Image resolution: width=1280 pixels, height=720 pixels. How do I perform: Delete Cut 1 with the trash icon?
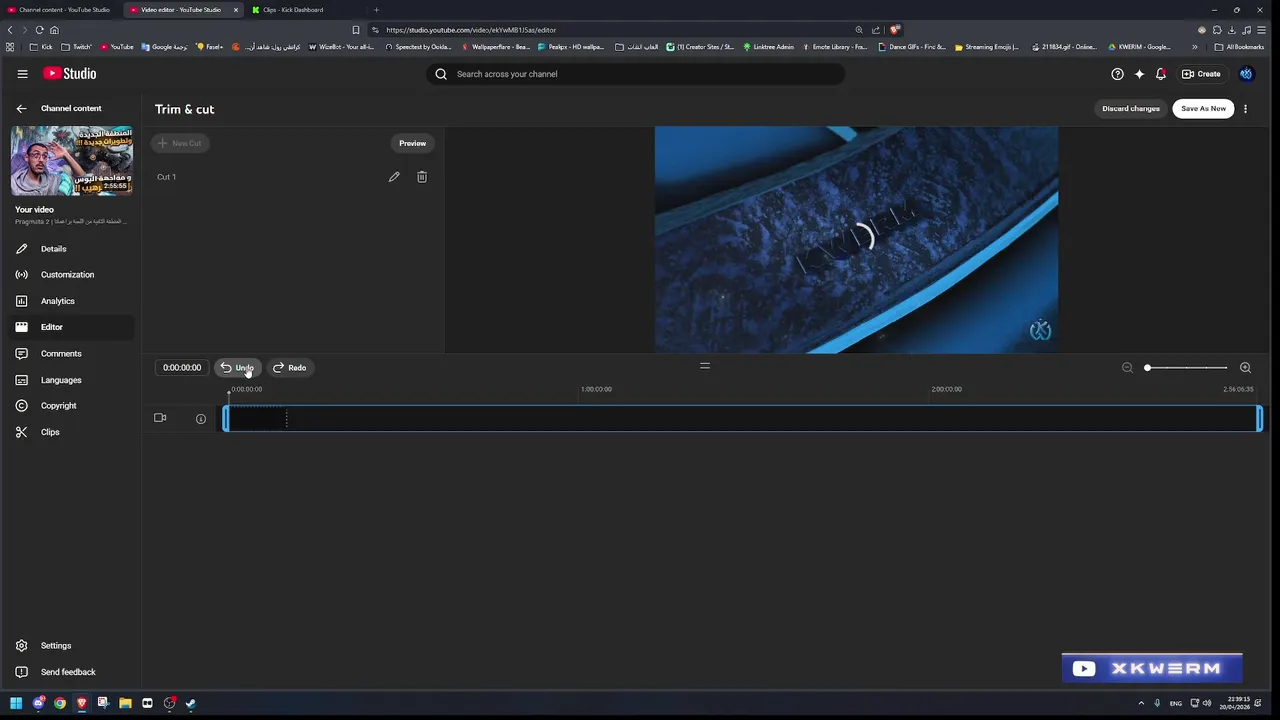tap(422, 177)
